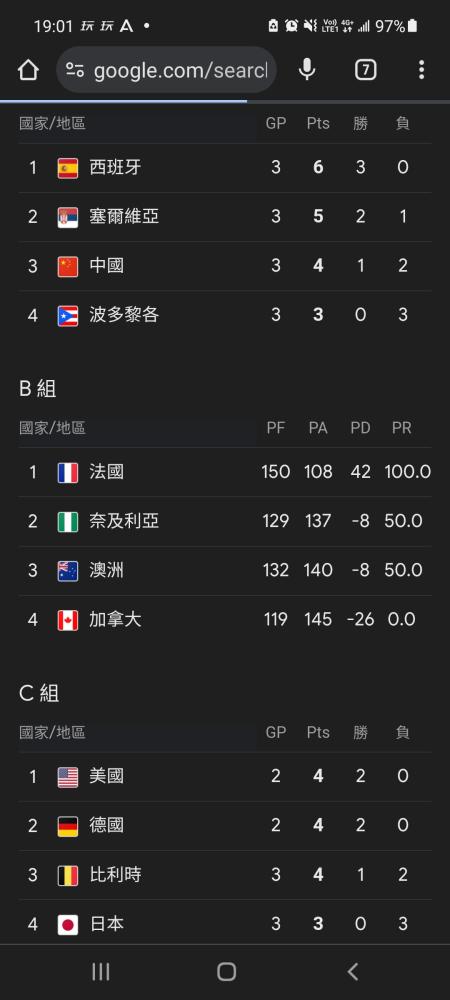Click the google.com address bar
450x1000 pixels.
point(166,70)
